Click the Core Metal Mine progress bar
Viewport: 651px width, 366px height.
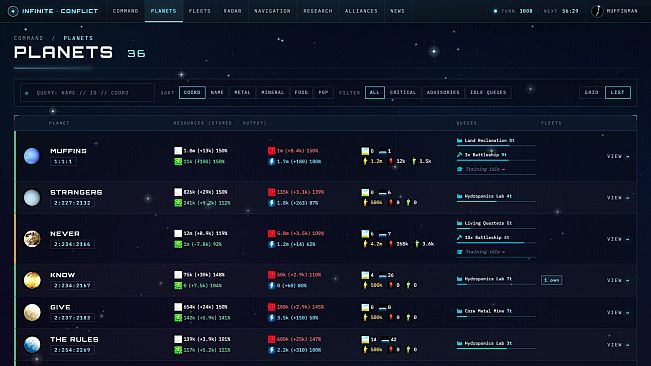tap(496, 317)
